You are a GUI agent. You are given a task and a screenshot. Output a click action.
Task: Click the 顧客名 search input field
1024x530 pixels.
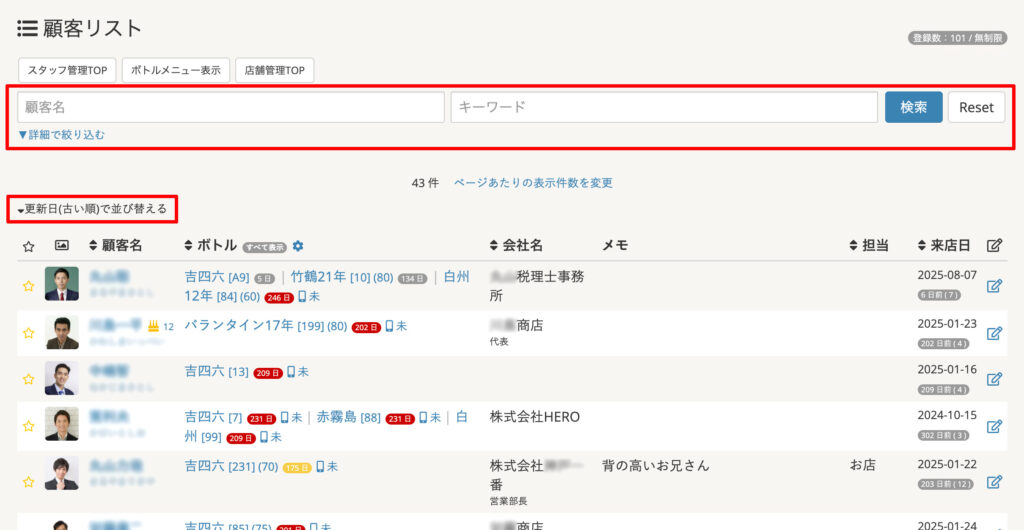tap(231, 107)
